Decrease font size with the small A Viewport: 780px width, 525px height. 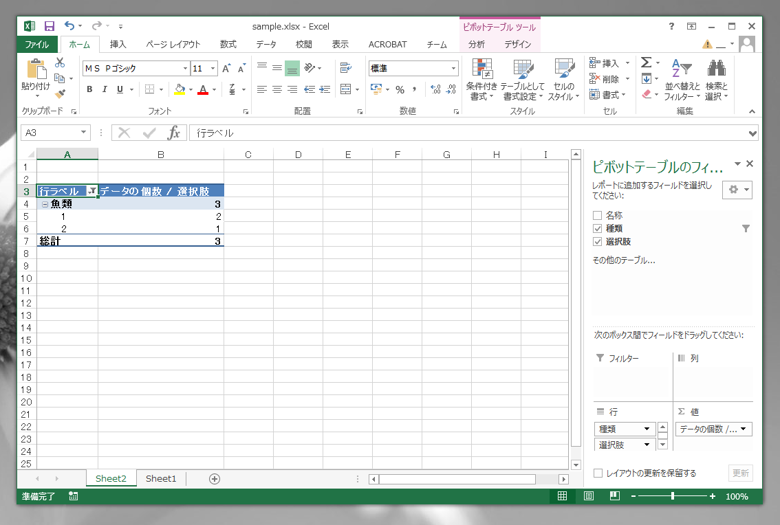tap(241, 68)
